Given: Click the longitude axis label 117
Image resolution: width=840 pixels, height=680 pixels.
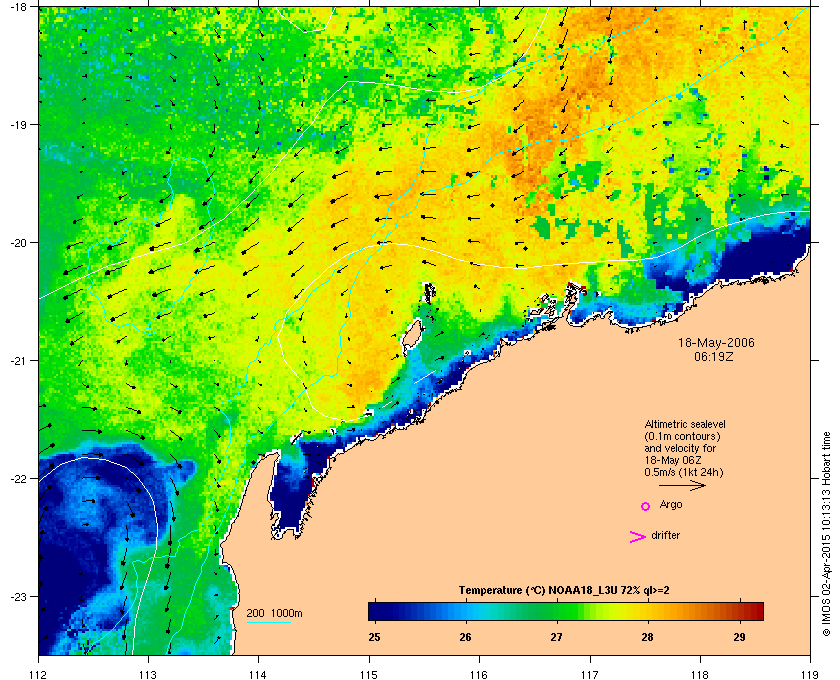Looking at the screenshot, I should coord(589,674).
